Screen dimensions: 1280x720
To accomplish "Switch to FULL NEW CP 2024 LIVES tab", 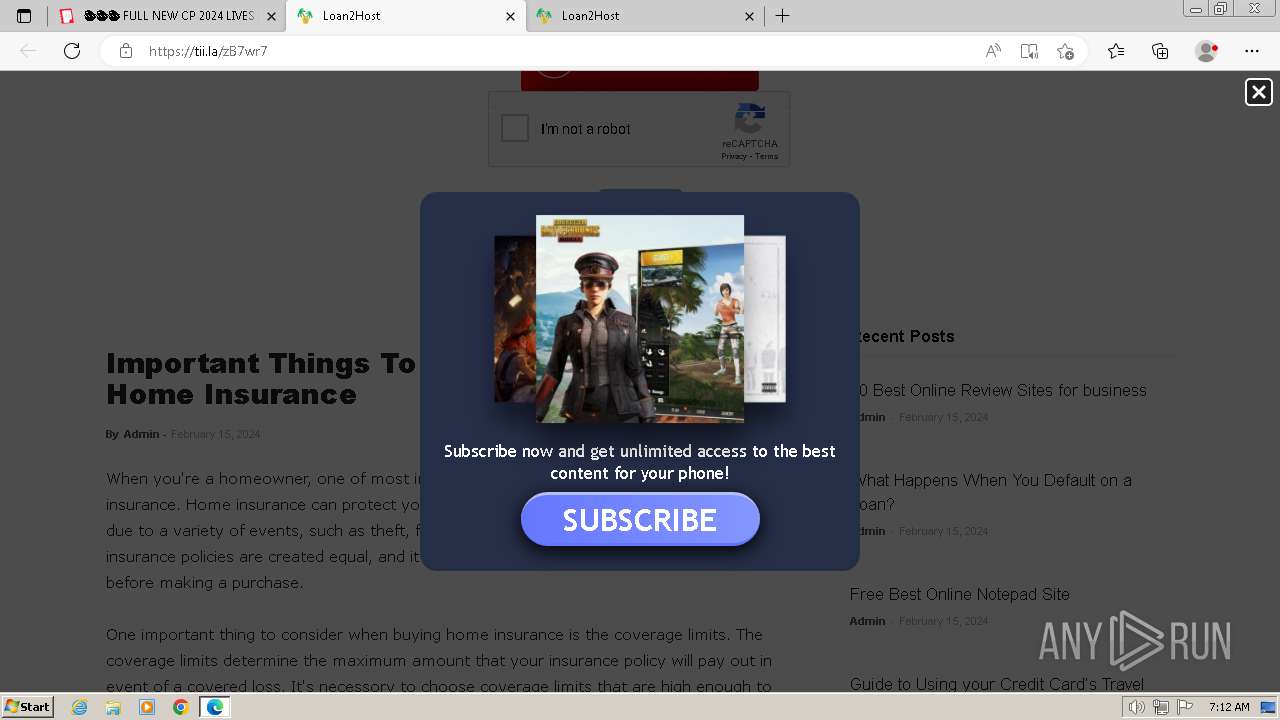I will [167, 16].
